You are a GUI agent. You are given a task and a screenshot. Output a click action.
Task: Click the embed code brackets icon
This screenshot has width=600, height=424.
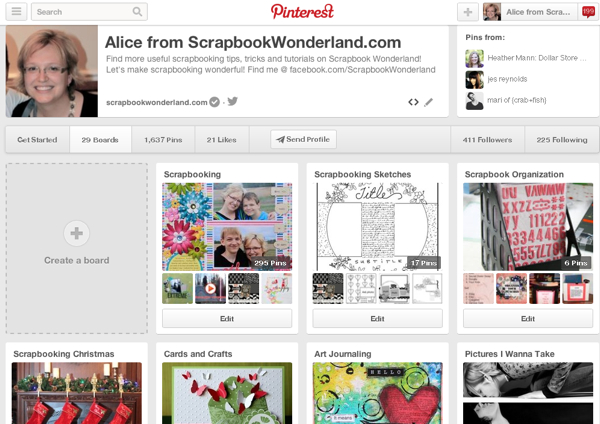(413, 102)
